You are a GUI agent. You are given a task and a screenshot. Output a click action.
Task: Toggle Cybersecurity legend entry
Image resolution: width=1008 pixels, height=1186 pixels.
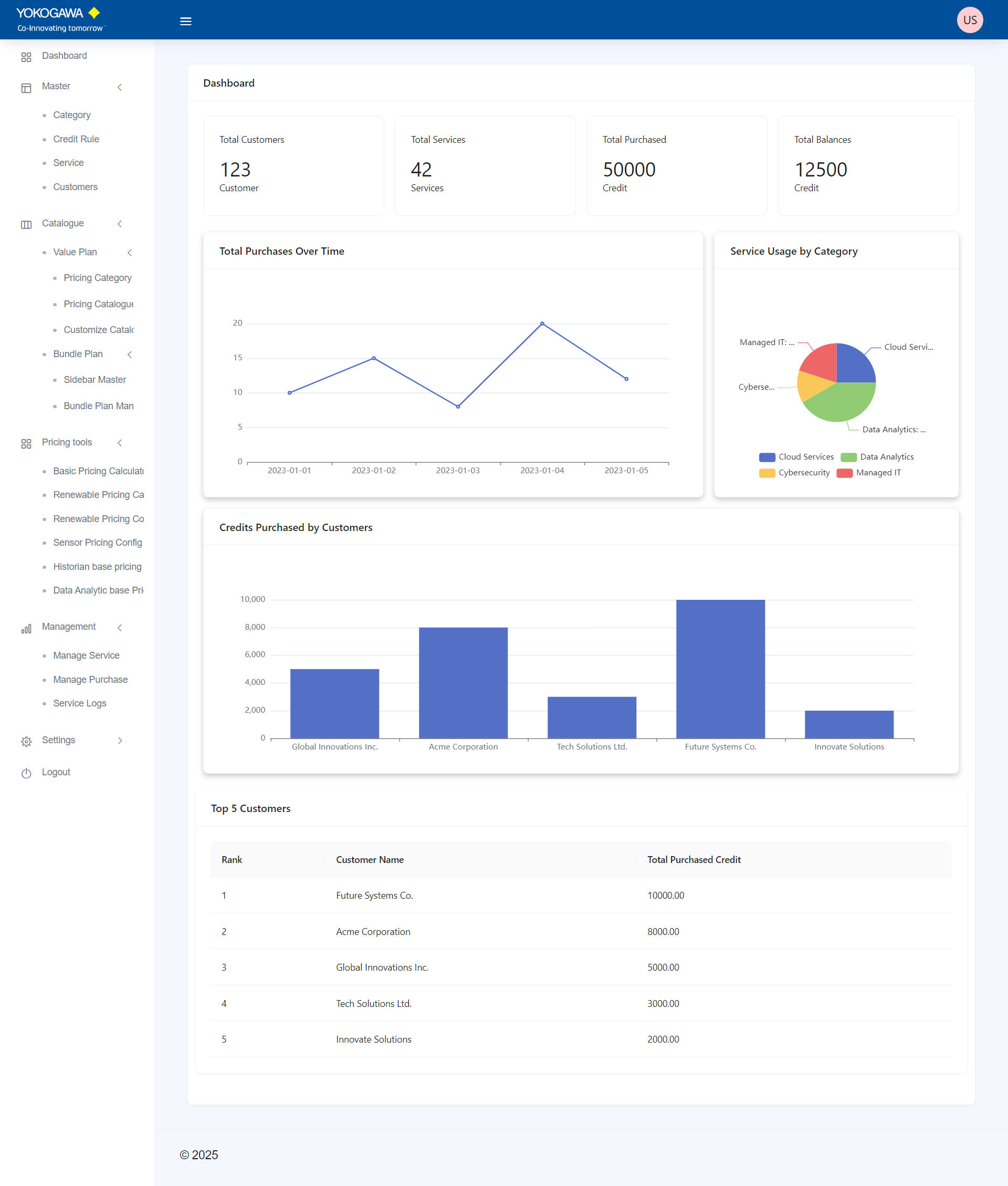pyautogui.click(x=794, y=473)
